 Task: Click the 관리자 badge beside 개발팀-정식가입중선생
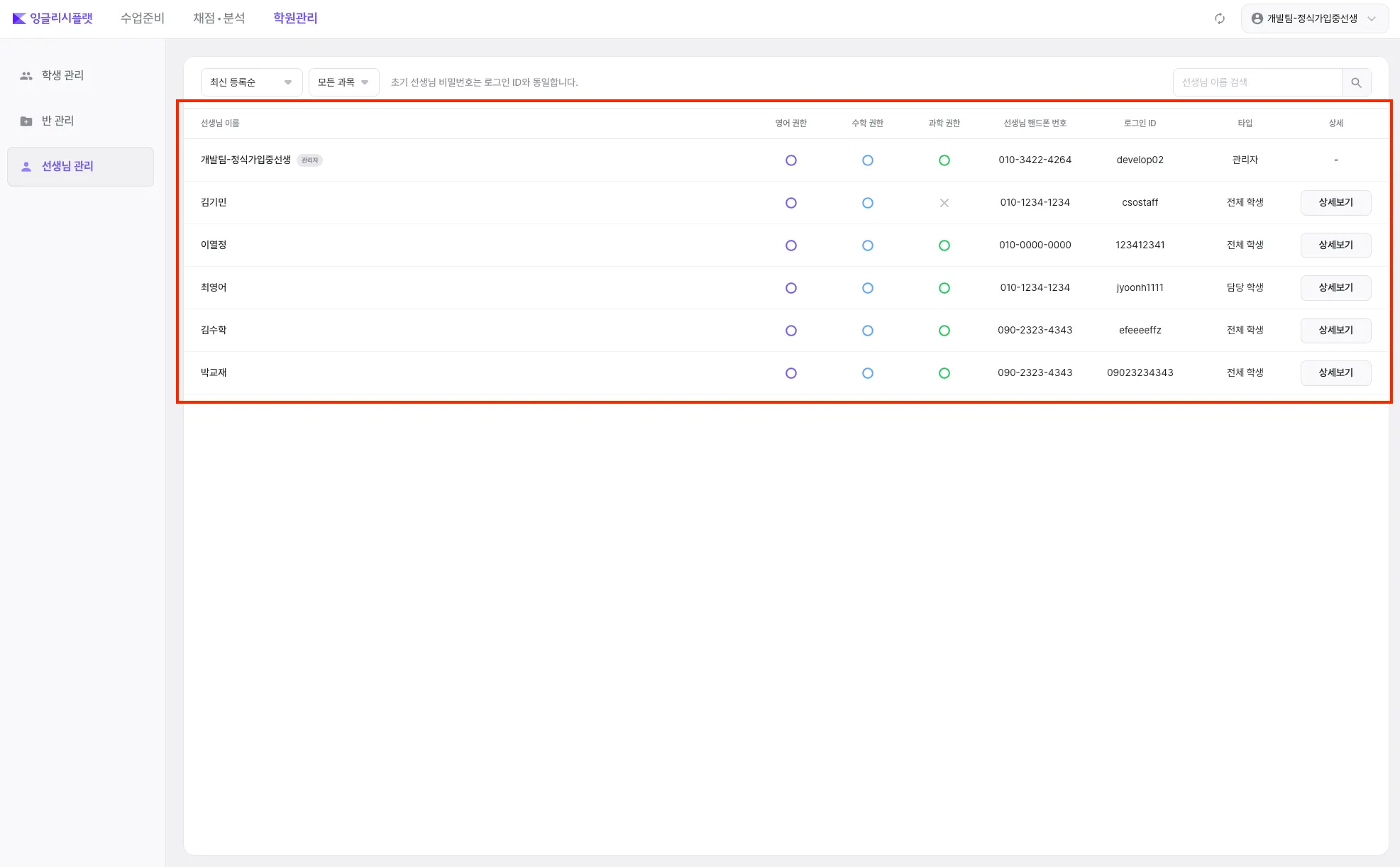(x=309, y=160)
